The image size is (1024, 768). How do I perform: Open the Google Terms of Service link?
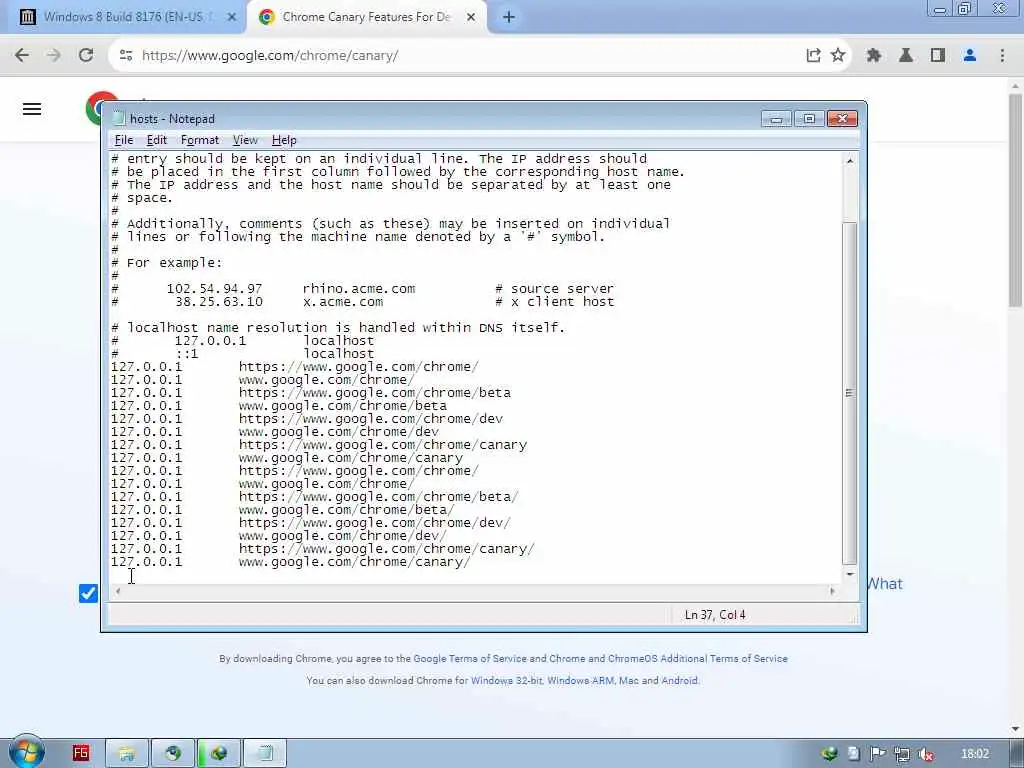click(x=470, y=659)
